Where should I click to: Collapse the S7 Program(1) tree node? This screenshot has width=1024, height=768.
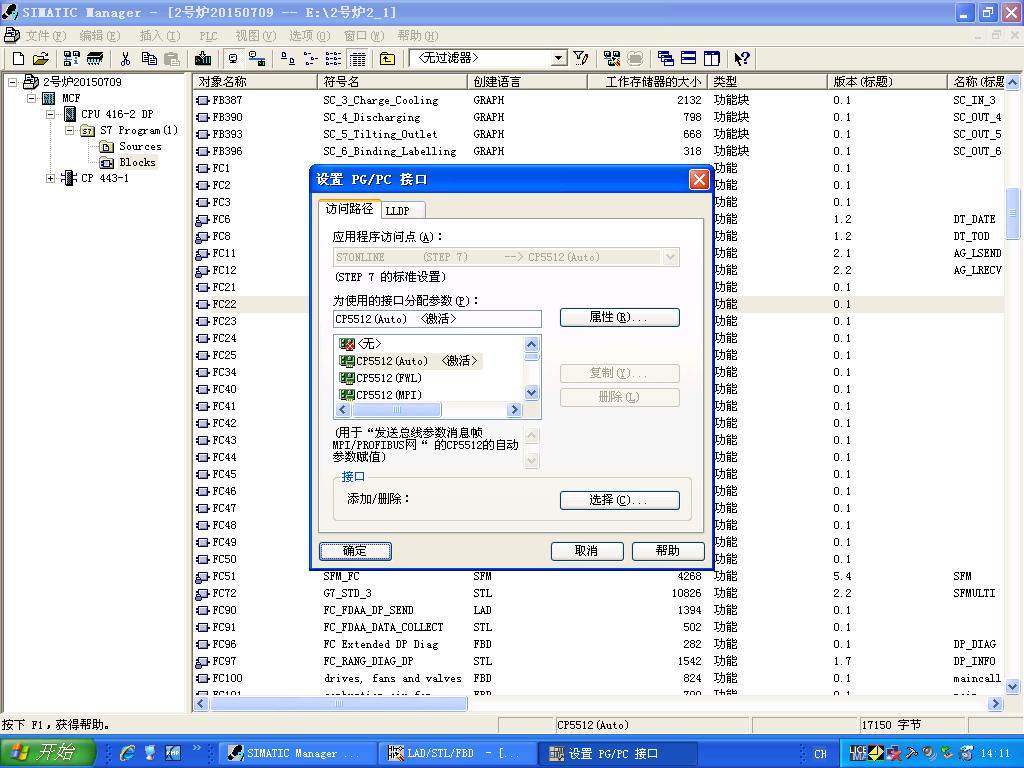[69, 130]
